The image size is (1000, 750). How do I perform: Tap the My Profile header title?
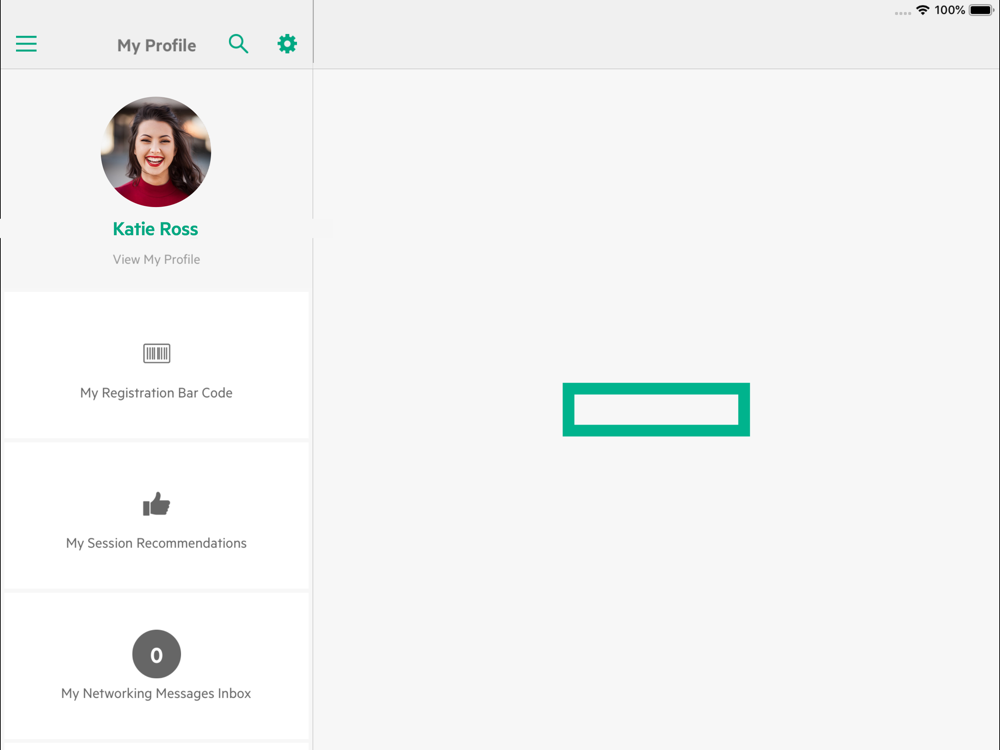click(156, 45)
